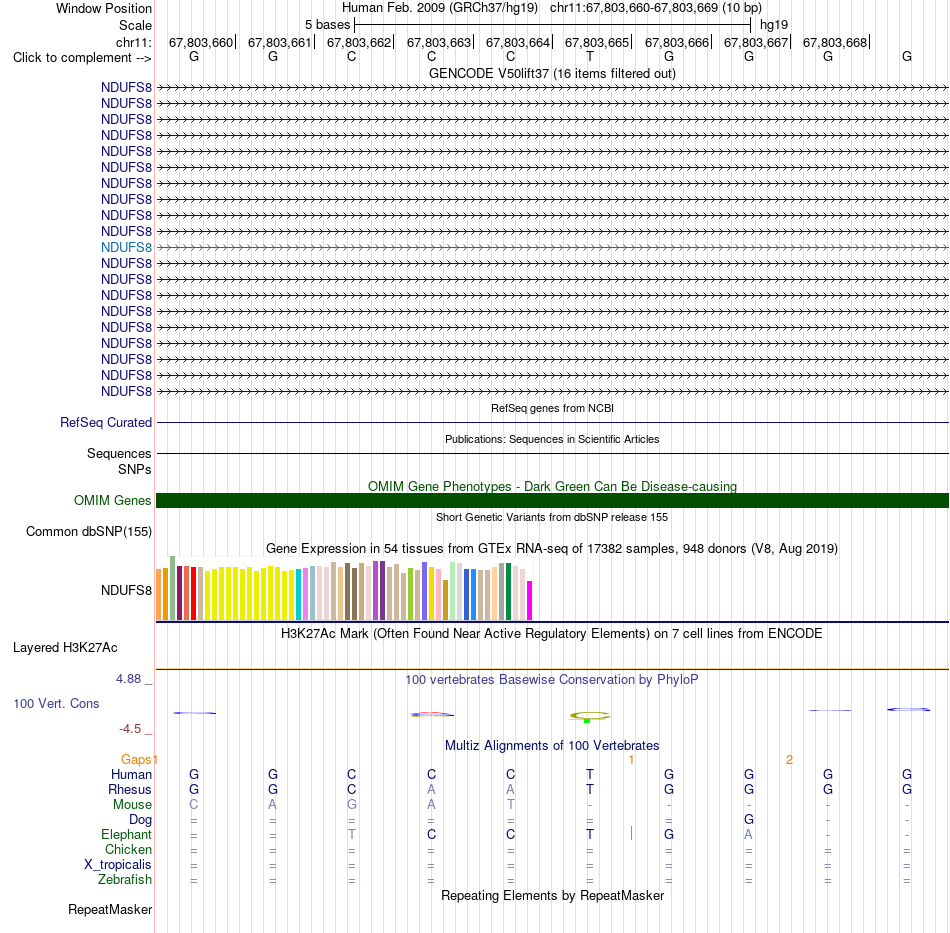The height and width of the screenshot is (933, 950).
Task: Click the 'Click to complement -->' label
Action: (82, 58)
